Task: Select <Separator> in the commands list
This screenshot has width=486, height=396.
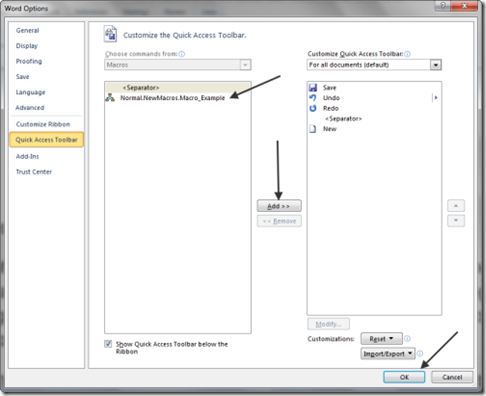Action: 178,88
